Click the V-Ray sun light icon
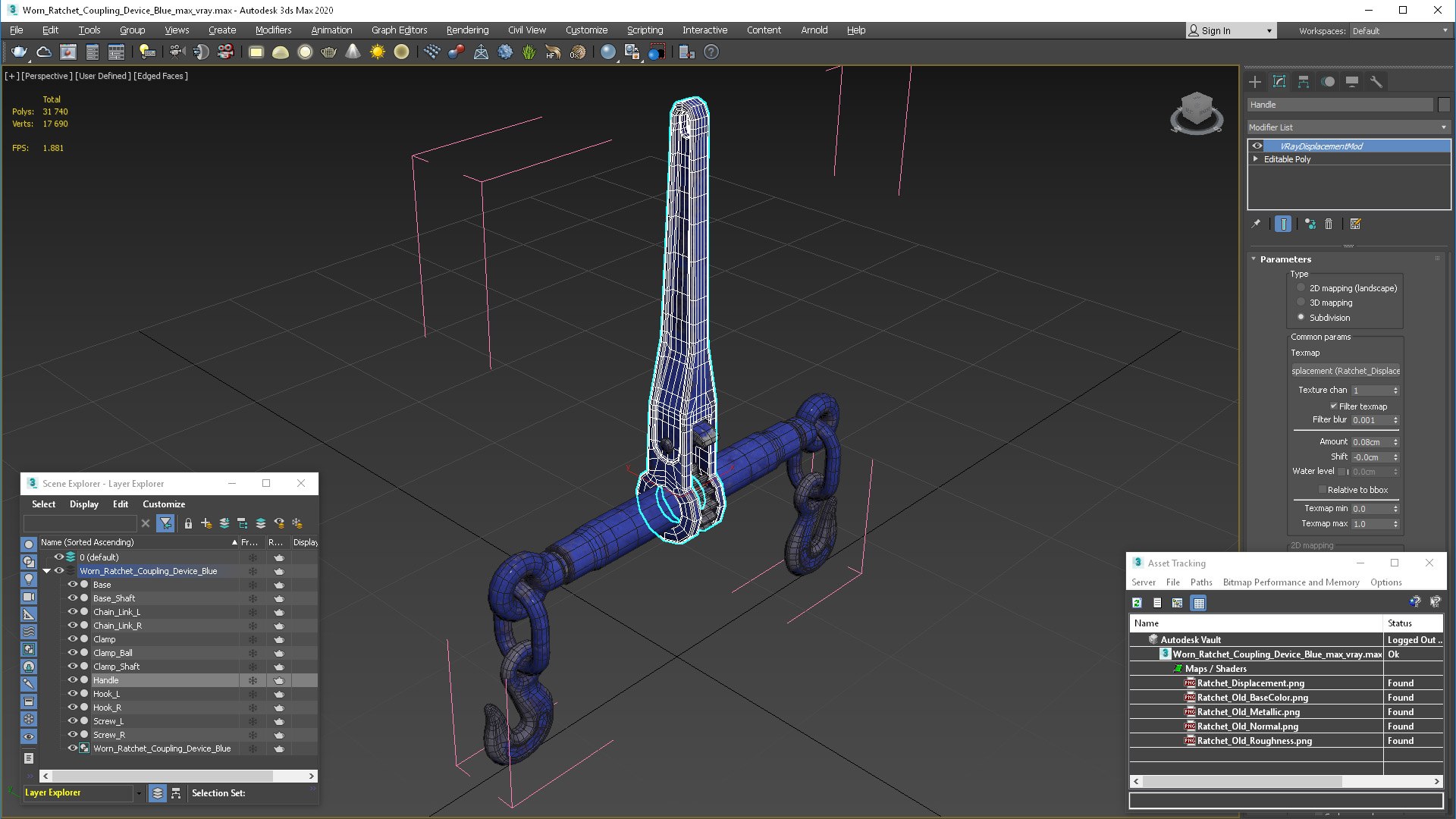The image size is (1456, 819). [377, 52]
